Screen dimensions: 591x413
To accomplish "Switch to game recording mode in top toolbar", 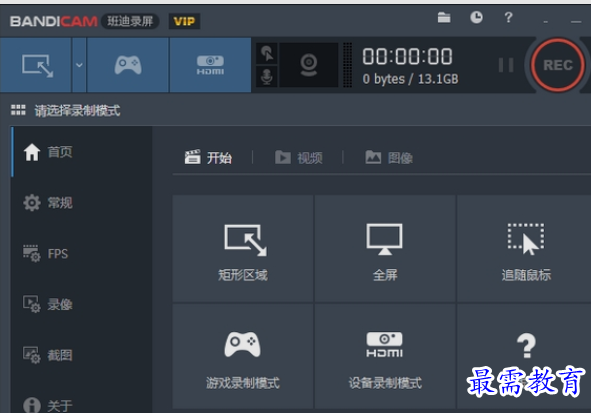I will click(128, 65).
